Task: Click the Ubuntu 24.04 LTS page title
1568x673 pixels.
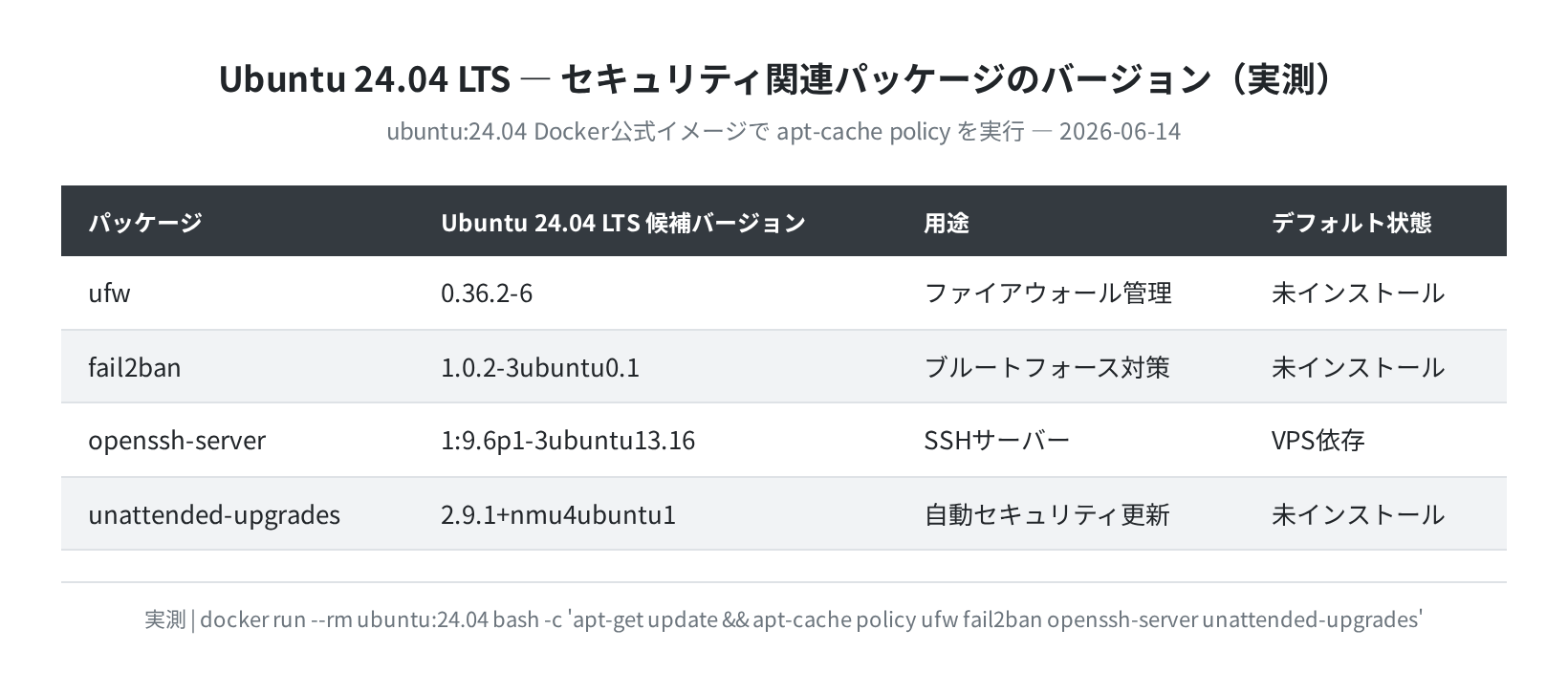Action: tap(775, 79)
